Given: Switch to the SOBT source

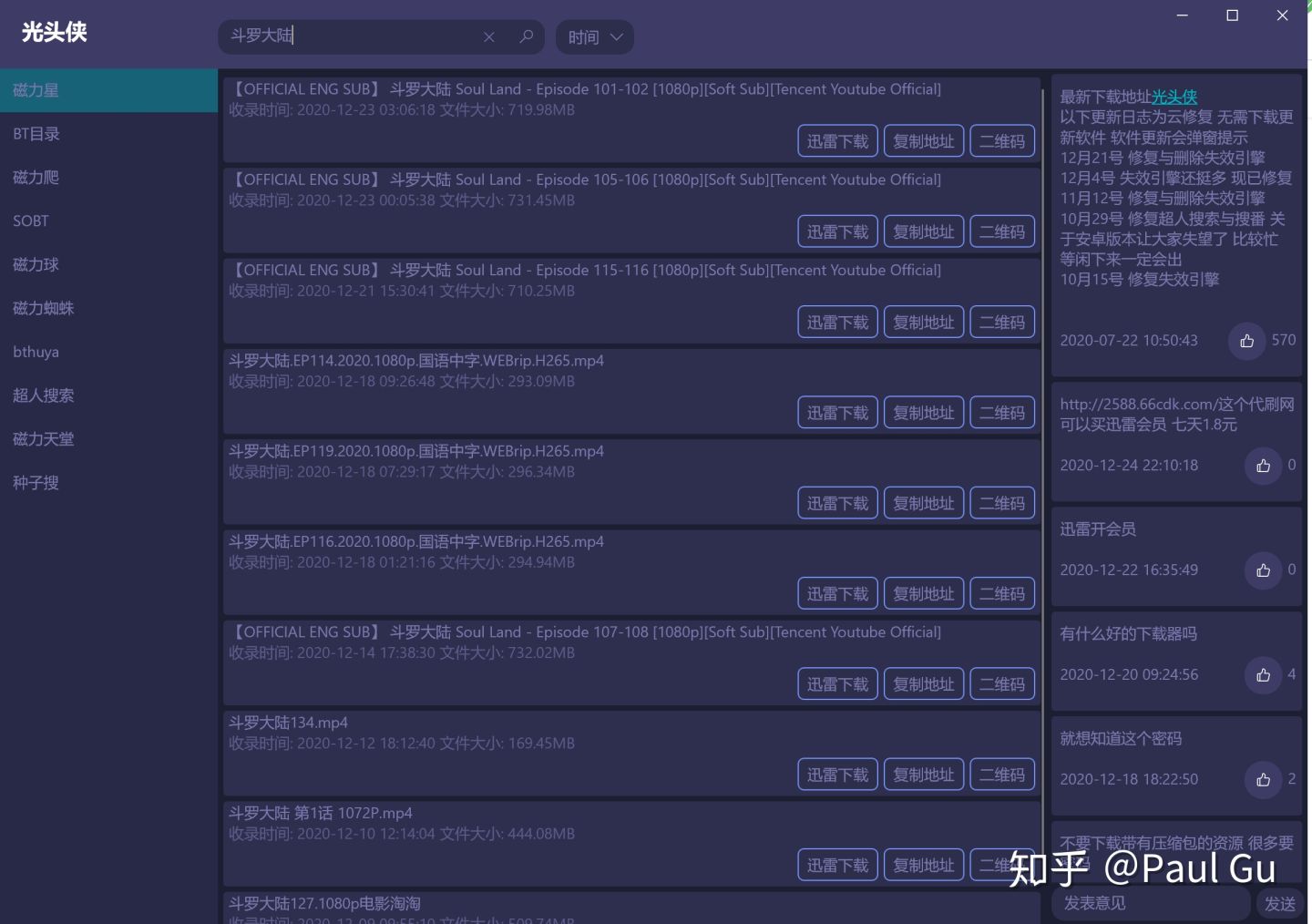Looking at the screenshot, I should coord(108,221).
